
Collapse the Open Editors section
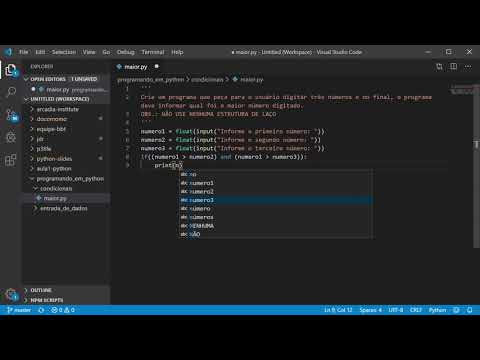tap(64, 79)
